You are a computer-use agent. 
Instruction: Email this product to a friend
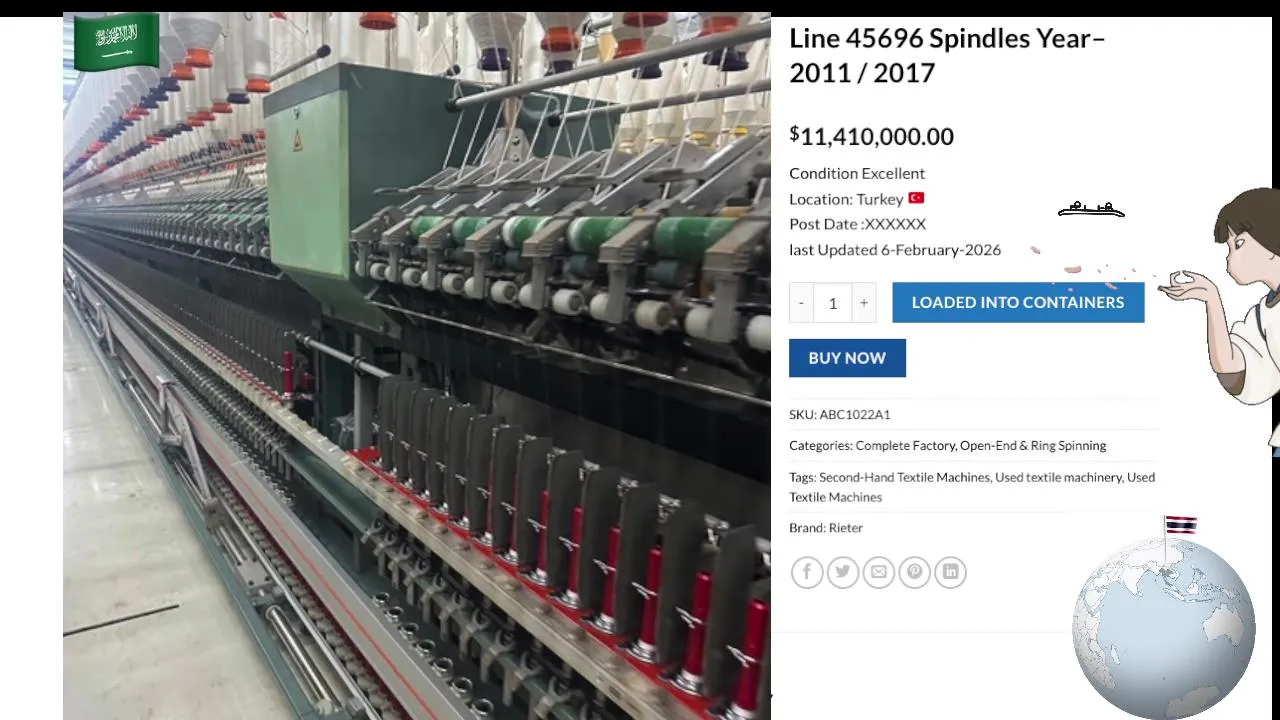(879, 572)
